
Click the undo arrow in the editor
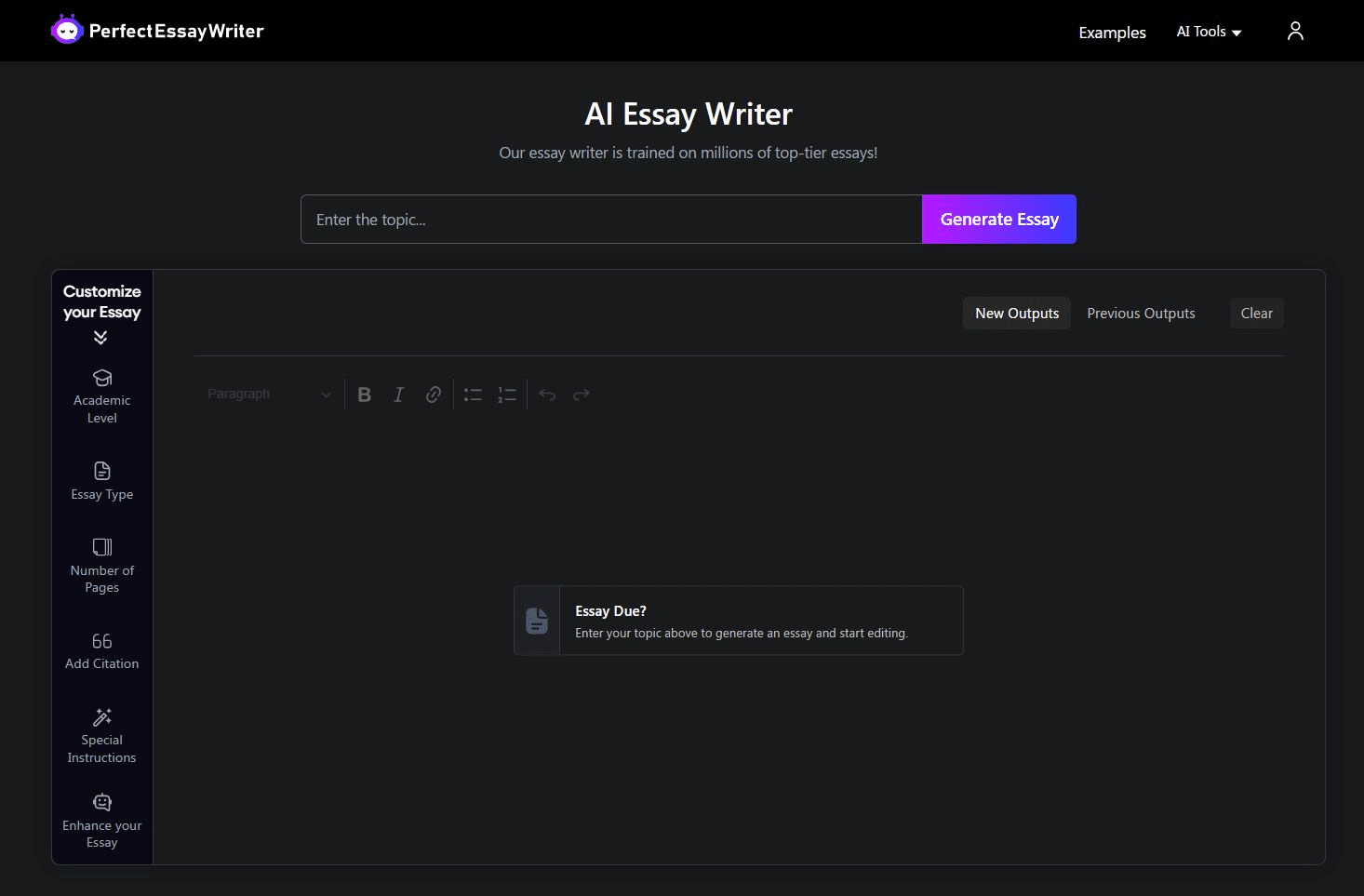pos(547,394)
